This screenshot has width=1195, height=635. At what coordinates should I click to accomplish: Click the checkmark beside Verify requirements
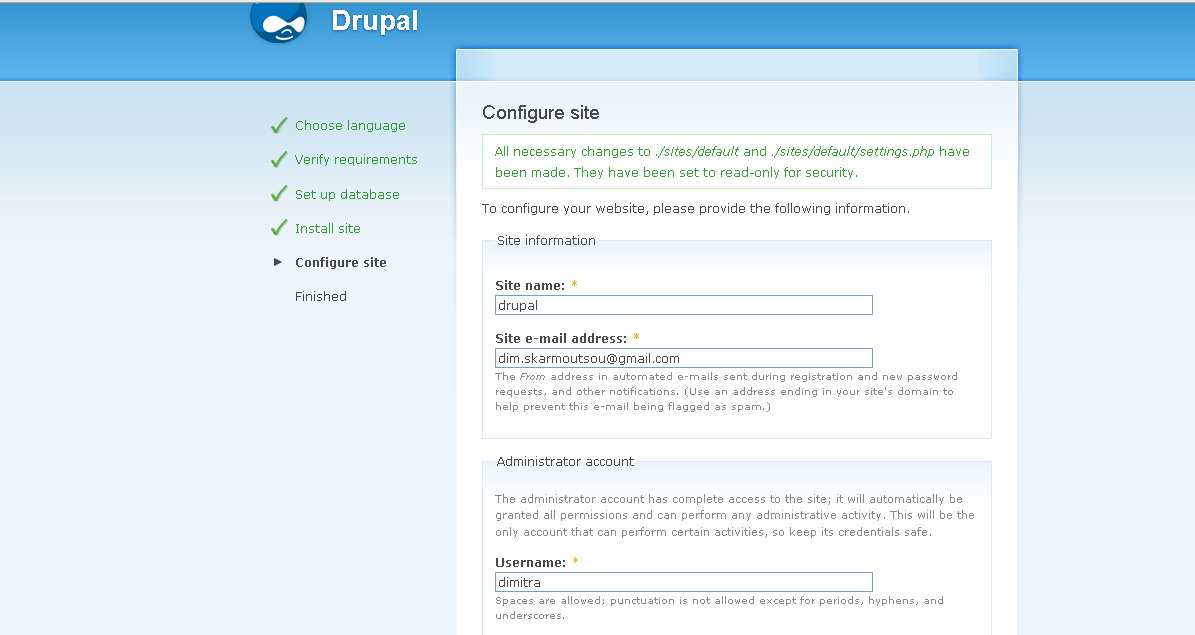279,159
